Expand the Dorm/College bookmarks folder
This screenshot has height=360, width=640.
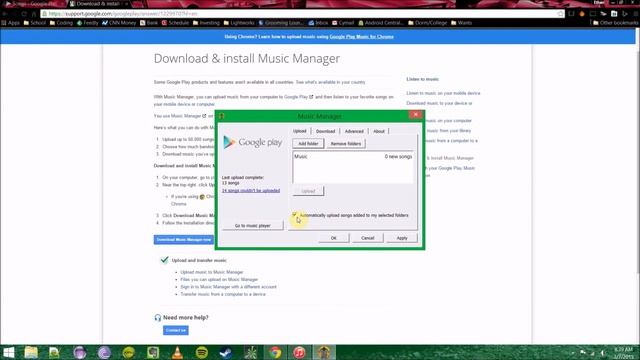tap(428, 23)
